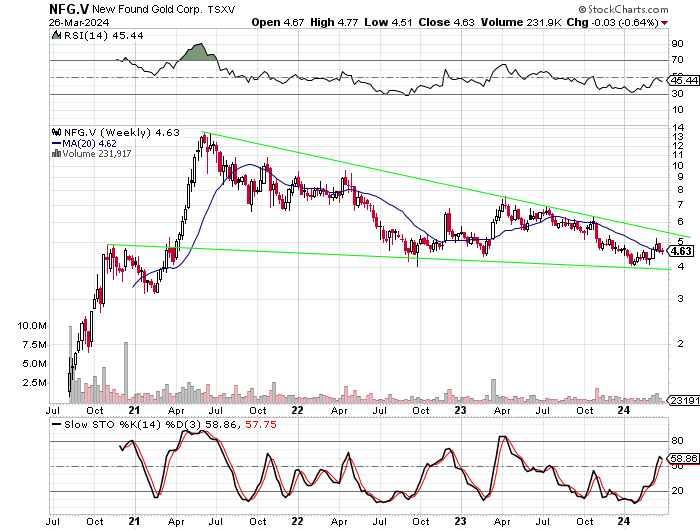Click the 2.5M volume axis label
Viewport: 700px width, 530px height.
pos(35,383)
